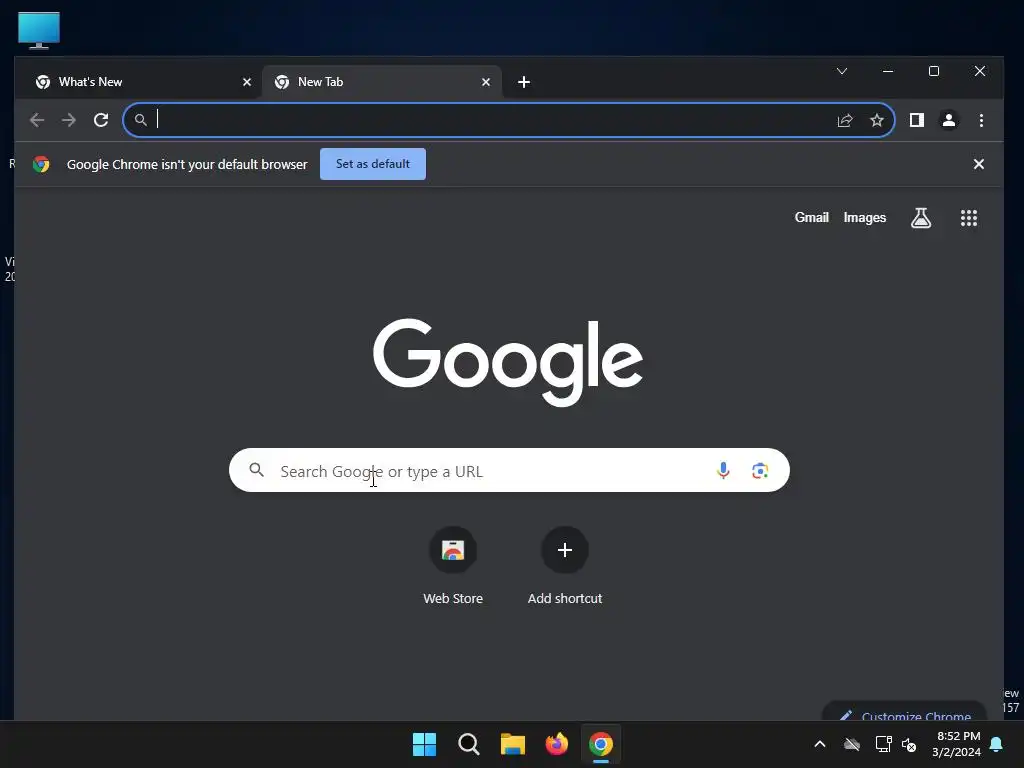Open Search Labs flask icon
The height and width of the screenshot is (768, 1024).
pyautogui.click(x=921, y=218)
